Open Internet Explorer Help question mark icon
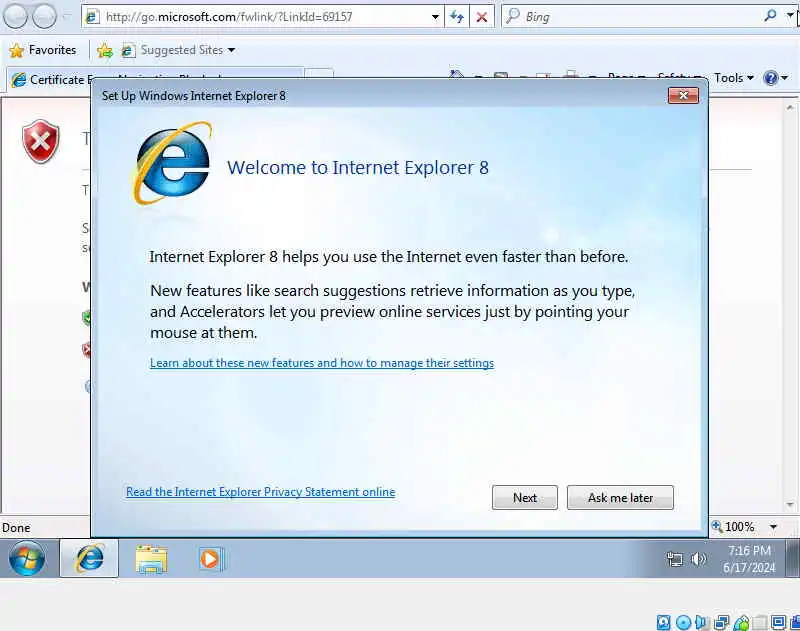Viewport: 800px width, 631px height. [770, 78]
